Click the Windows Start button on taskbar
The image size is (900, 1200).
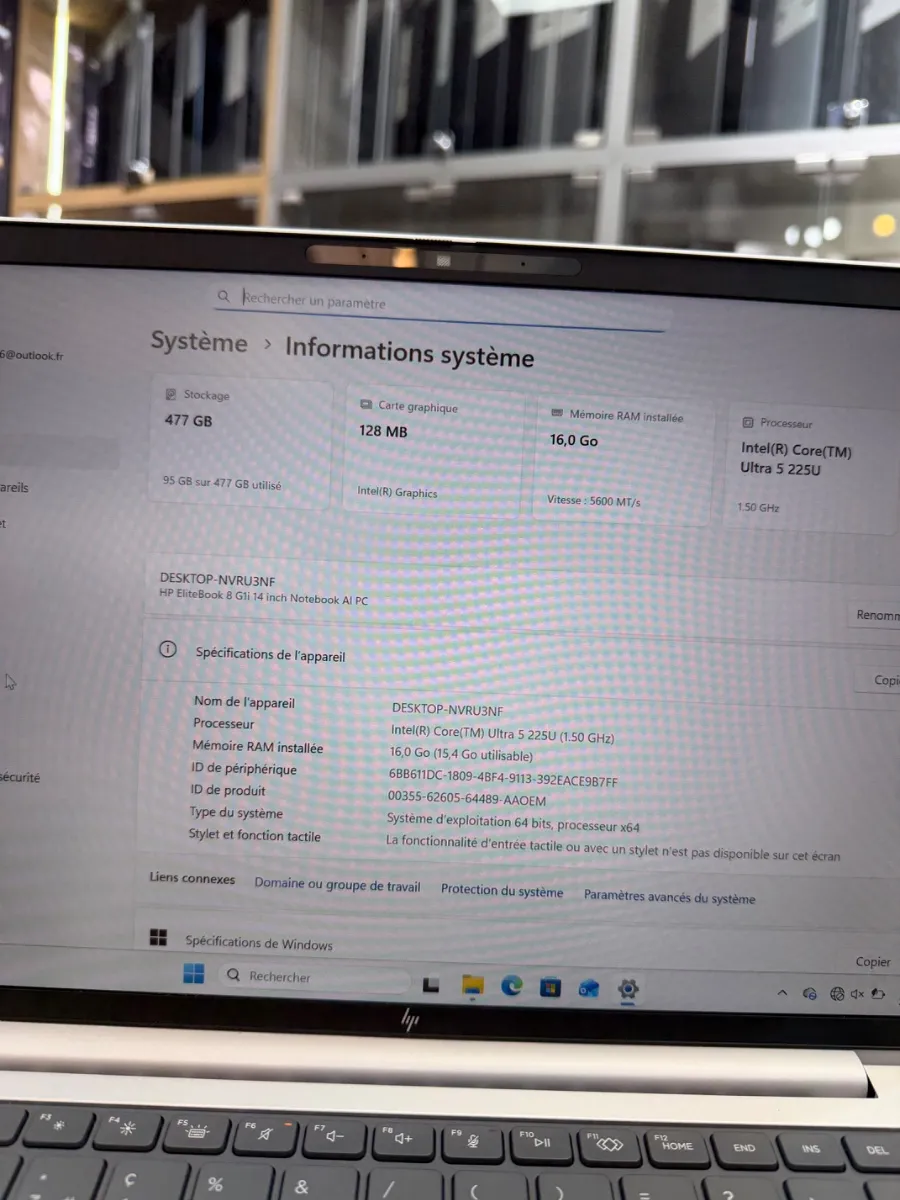(x=194, y=974)
